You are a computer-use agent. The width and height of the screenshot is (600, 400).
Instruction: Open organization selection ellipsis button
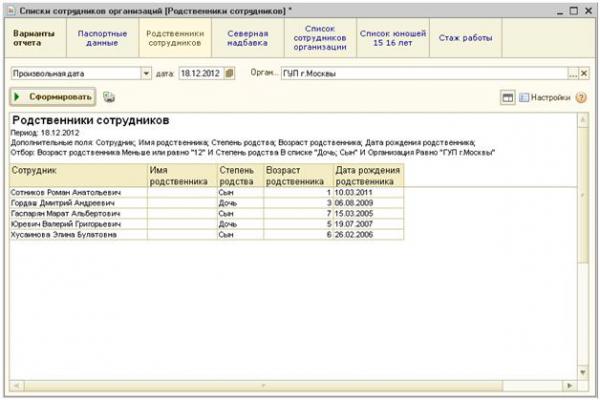pos(573,73)
